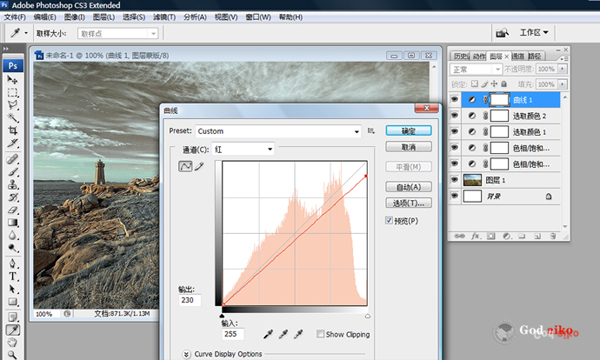
Task: Select the Healing Brush tool
Action: click(x=13, y=159)
